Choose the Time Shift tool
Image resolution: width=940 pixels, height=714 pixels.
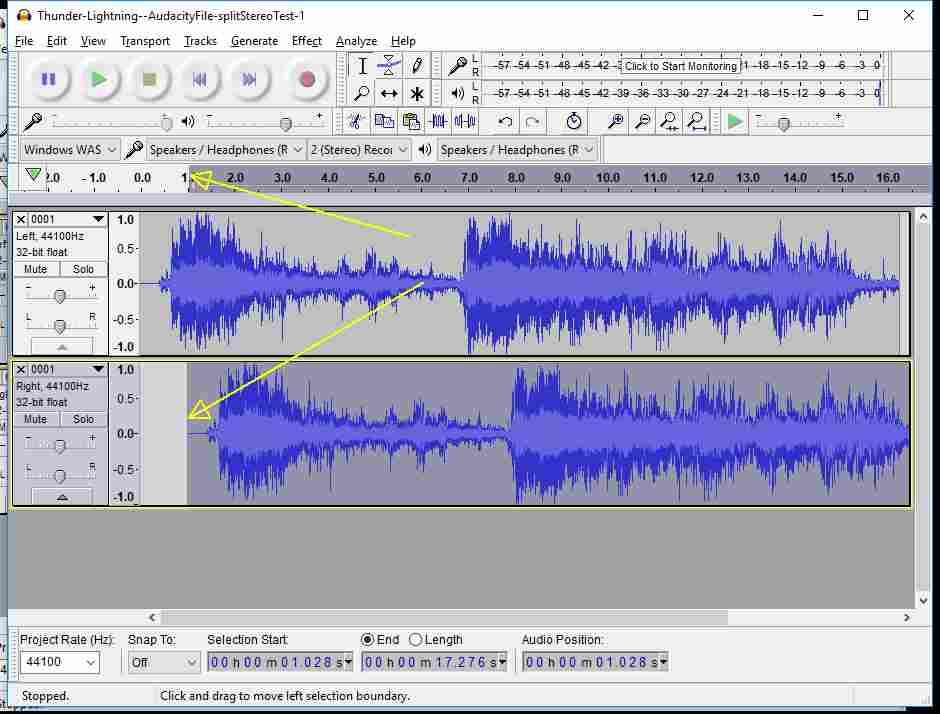pyautogui.click(x=389, y=94)
